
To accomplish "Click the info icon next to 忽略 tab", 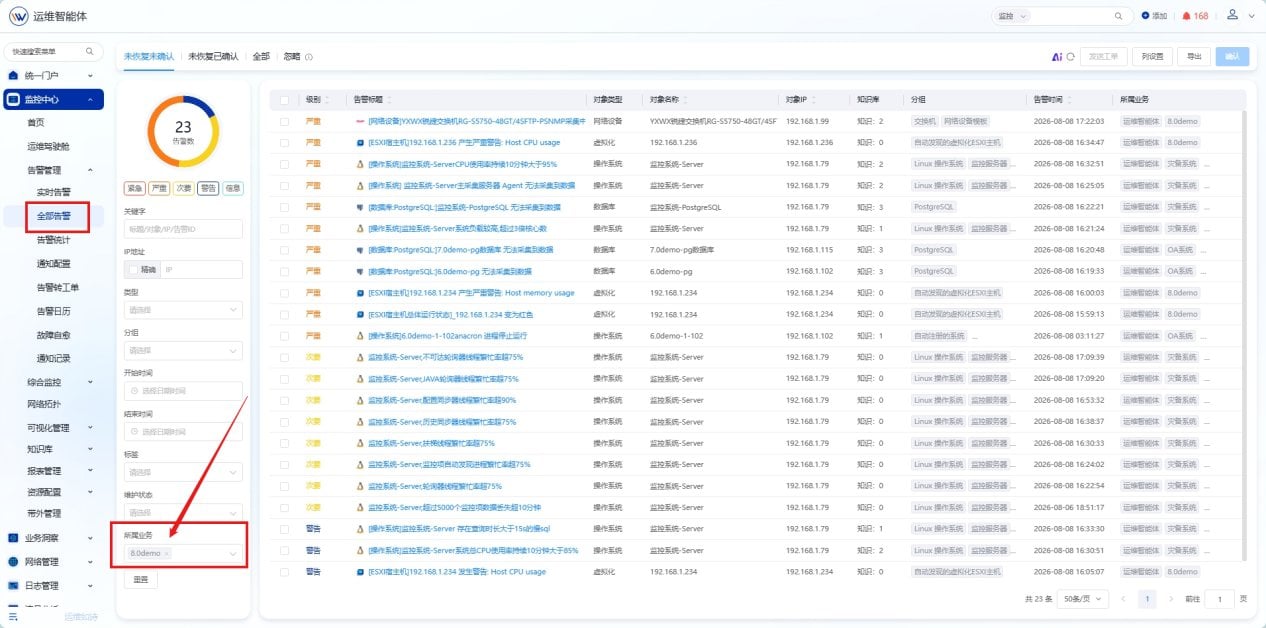I will click(x=309, y=57).
